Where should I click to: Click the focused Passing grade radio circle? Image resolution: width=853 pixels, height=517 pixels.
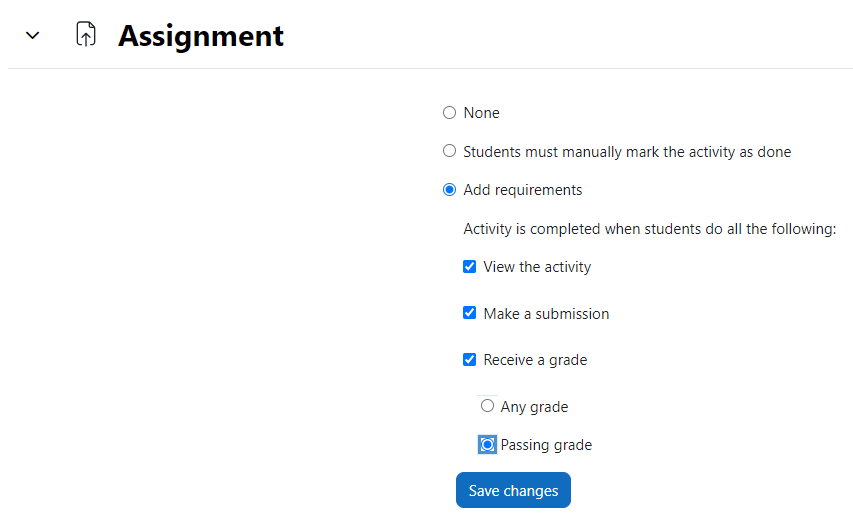487,445
